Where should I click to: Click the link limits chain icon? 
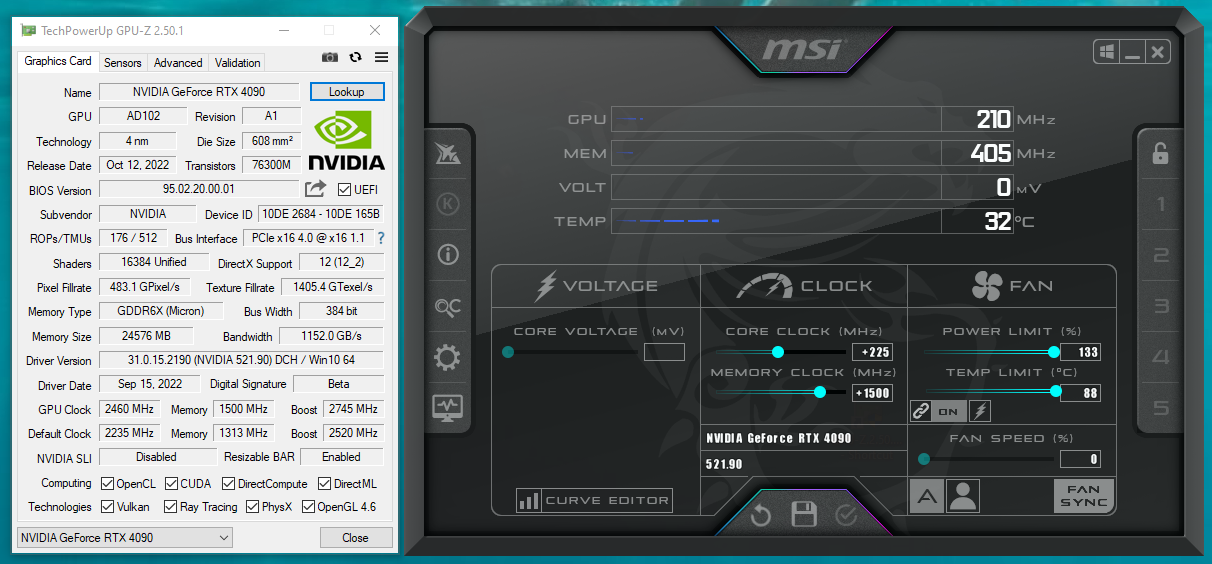click(x=922, y=411)
